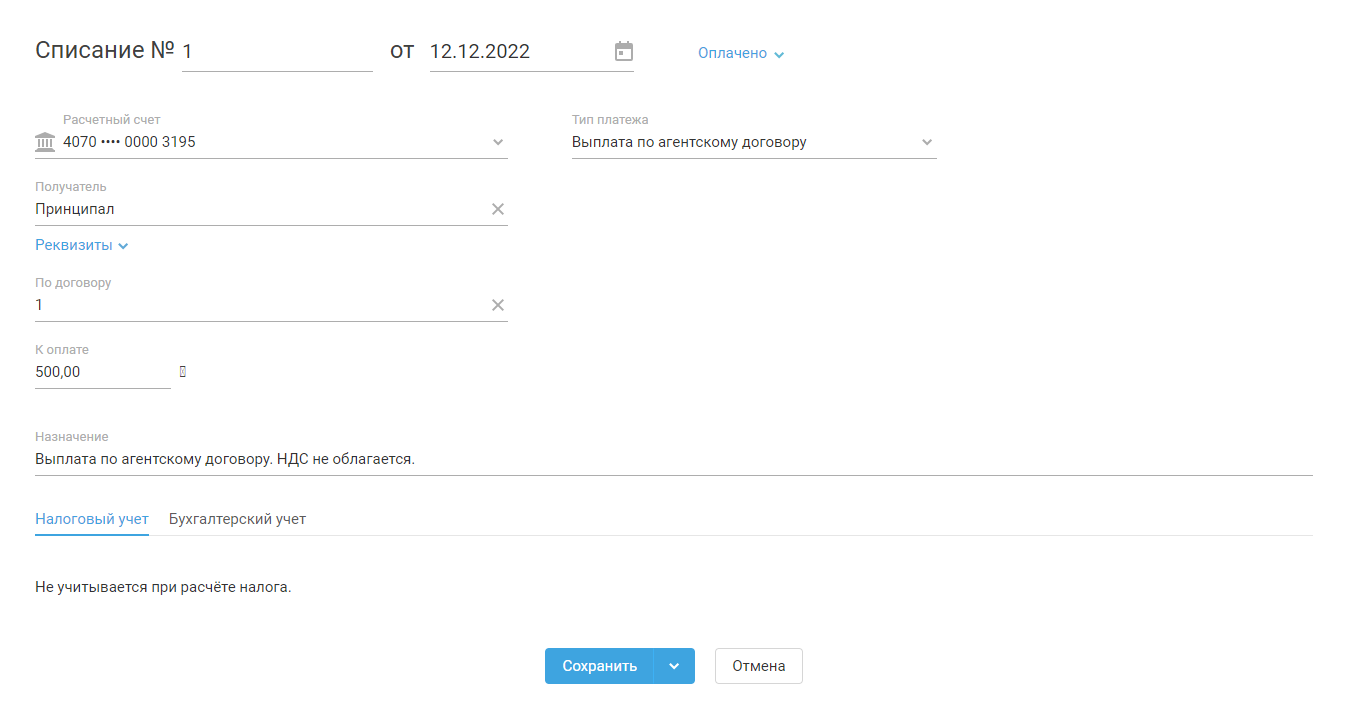Focus the Списание number input field

[277, 52]
